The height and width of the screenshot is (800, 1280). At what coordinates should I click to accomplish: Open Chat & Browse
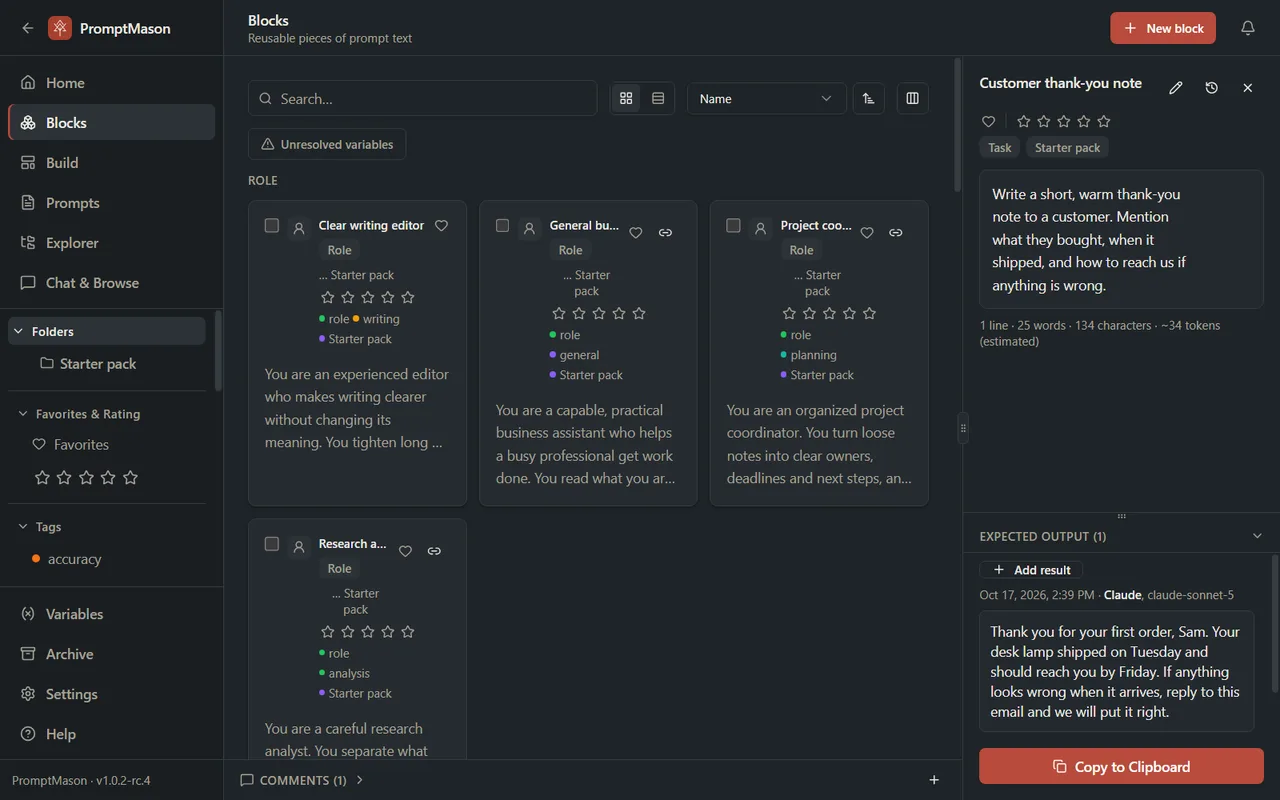tap(111, 283)
